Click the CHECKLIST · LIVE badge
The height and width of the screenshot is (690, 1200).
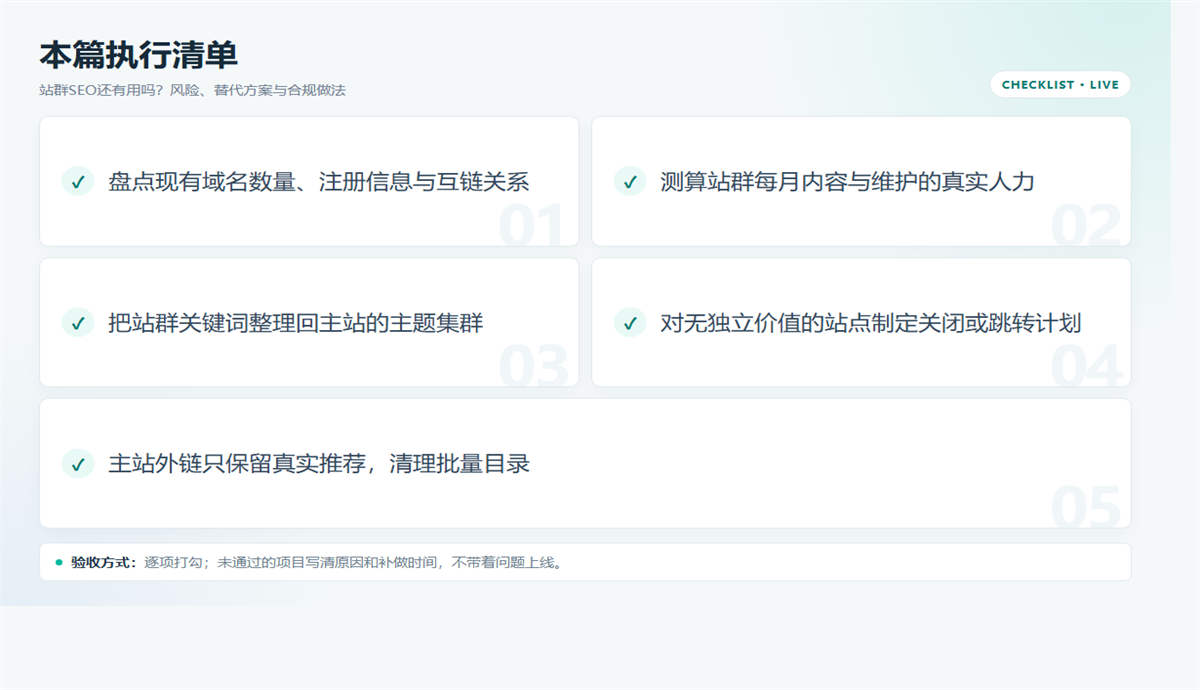pos(1060,85)
